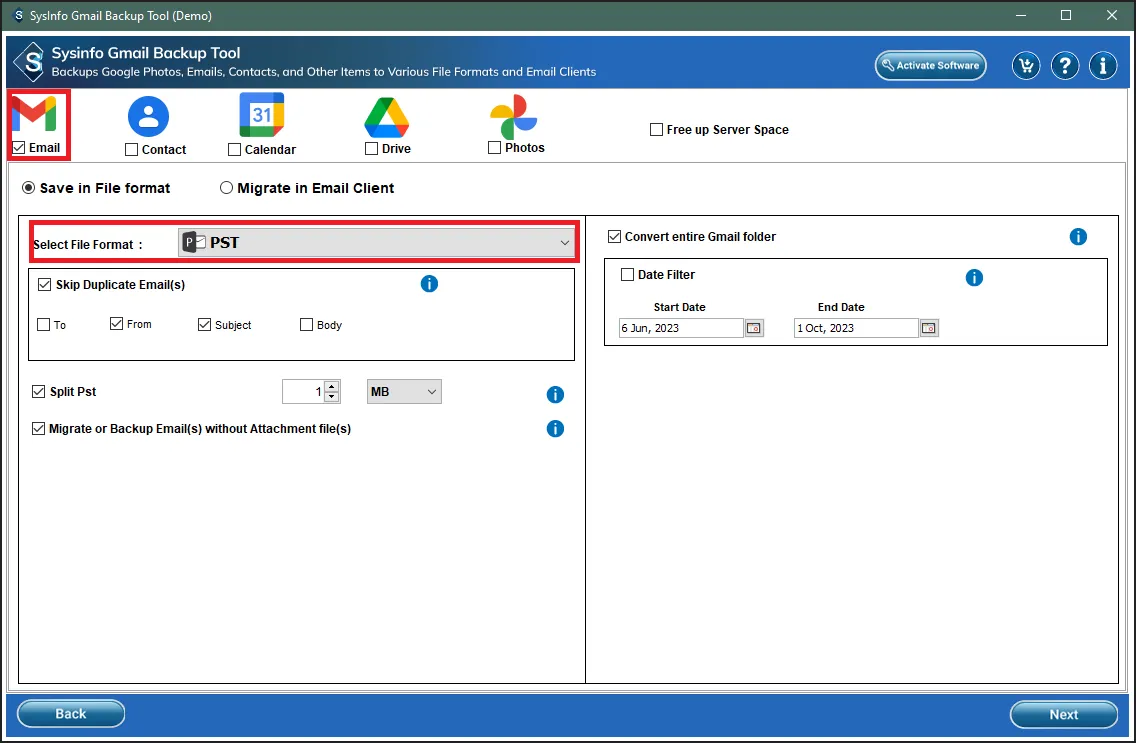Screen dimensions: 1136x743
Task: Uncheck the From duplicate filter
Action: point(116,324)
